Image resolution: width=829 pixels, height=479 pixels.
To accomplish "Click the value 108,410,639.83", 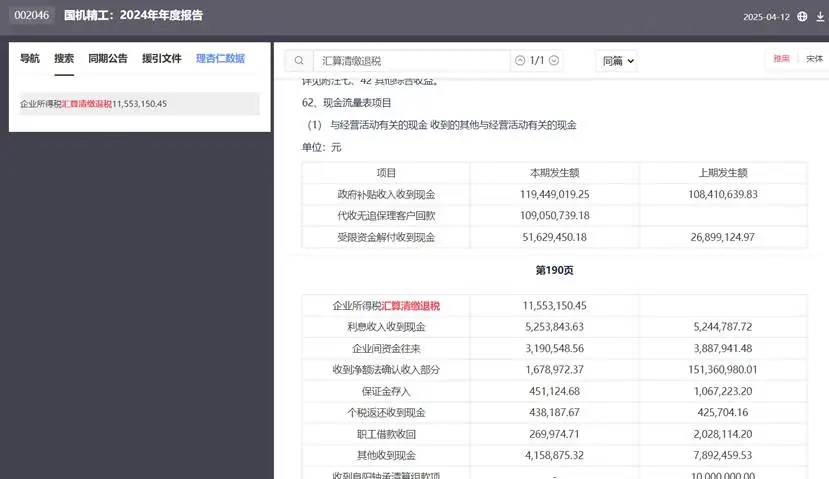I will [723, 195].
